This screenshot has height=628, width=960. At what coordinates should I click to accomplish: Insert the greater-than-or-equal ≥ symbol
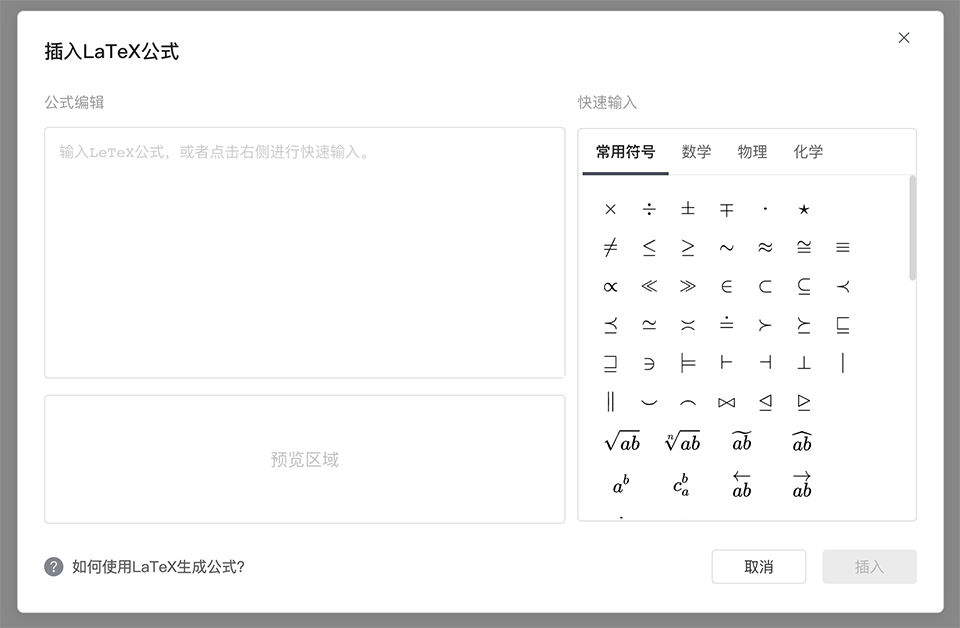coord(688,247)
